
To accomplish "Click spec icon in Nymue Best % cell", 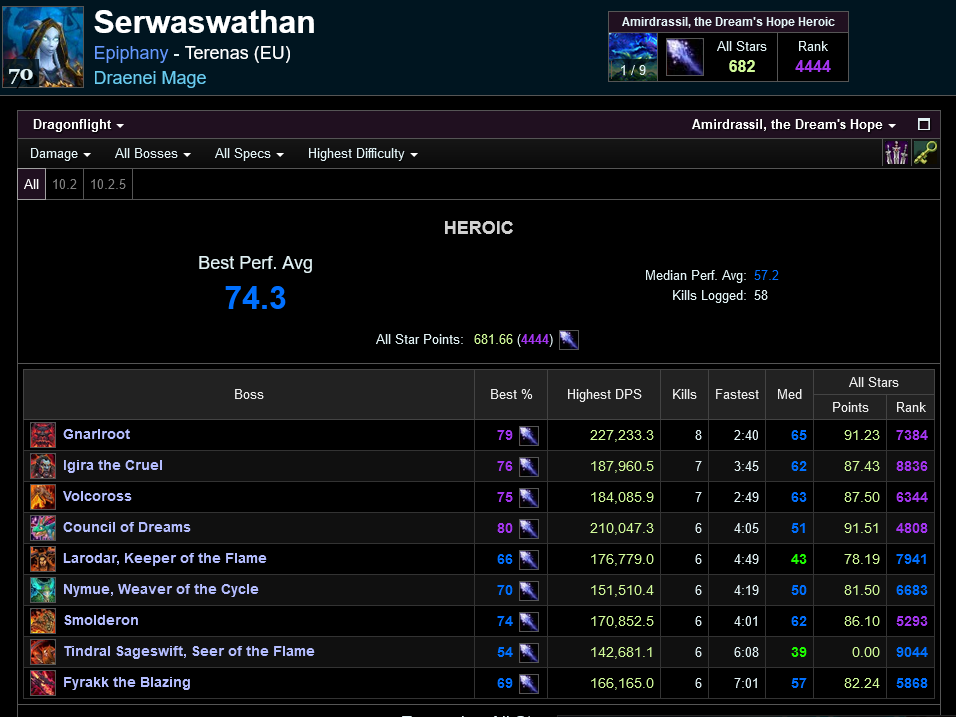I will [529, 590].
